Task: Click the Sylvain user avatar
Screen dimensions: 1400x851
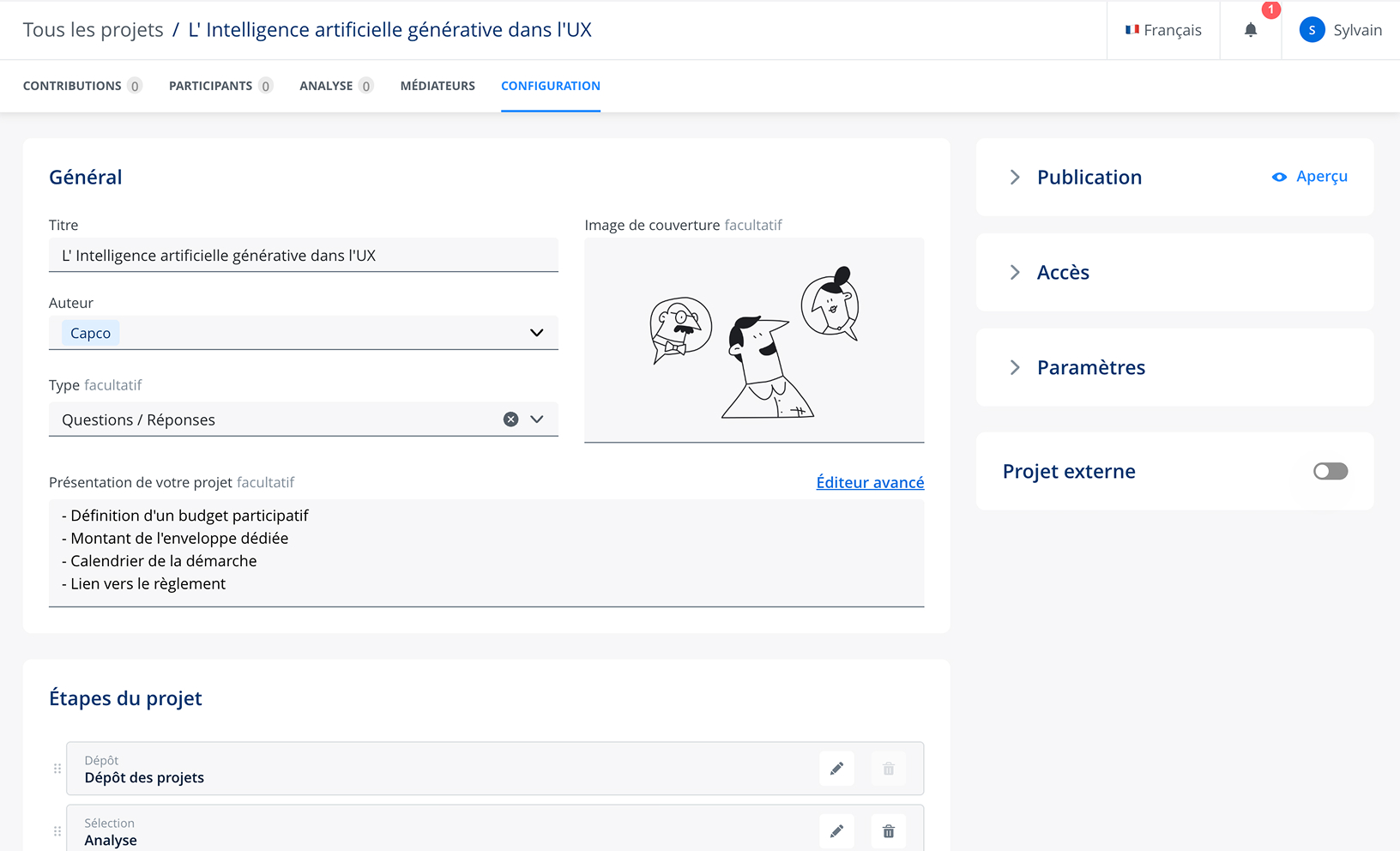Action: click(1312, 30)
